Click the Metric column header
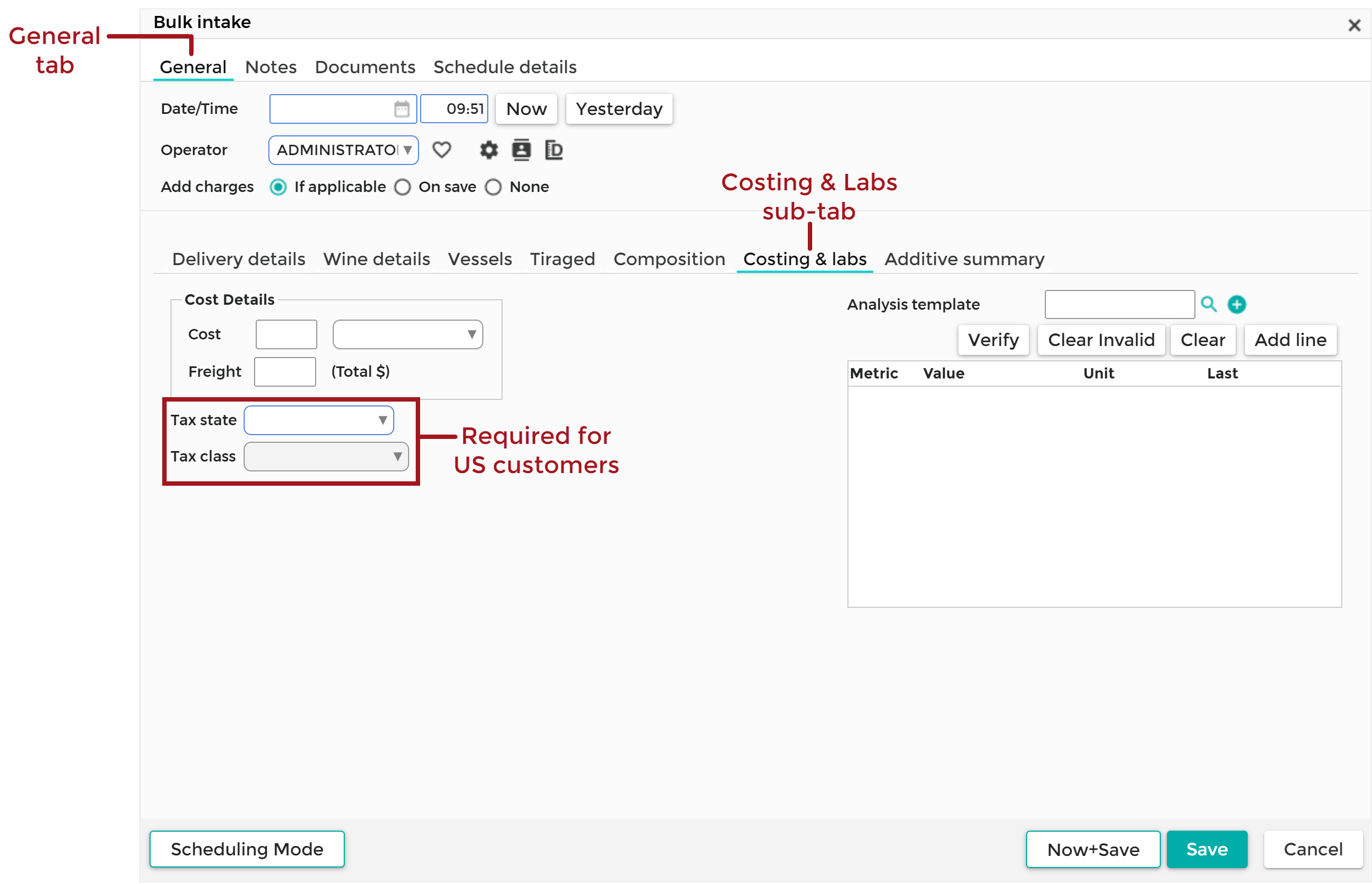 873,374
